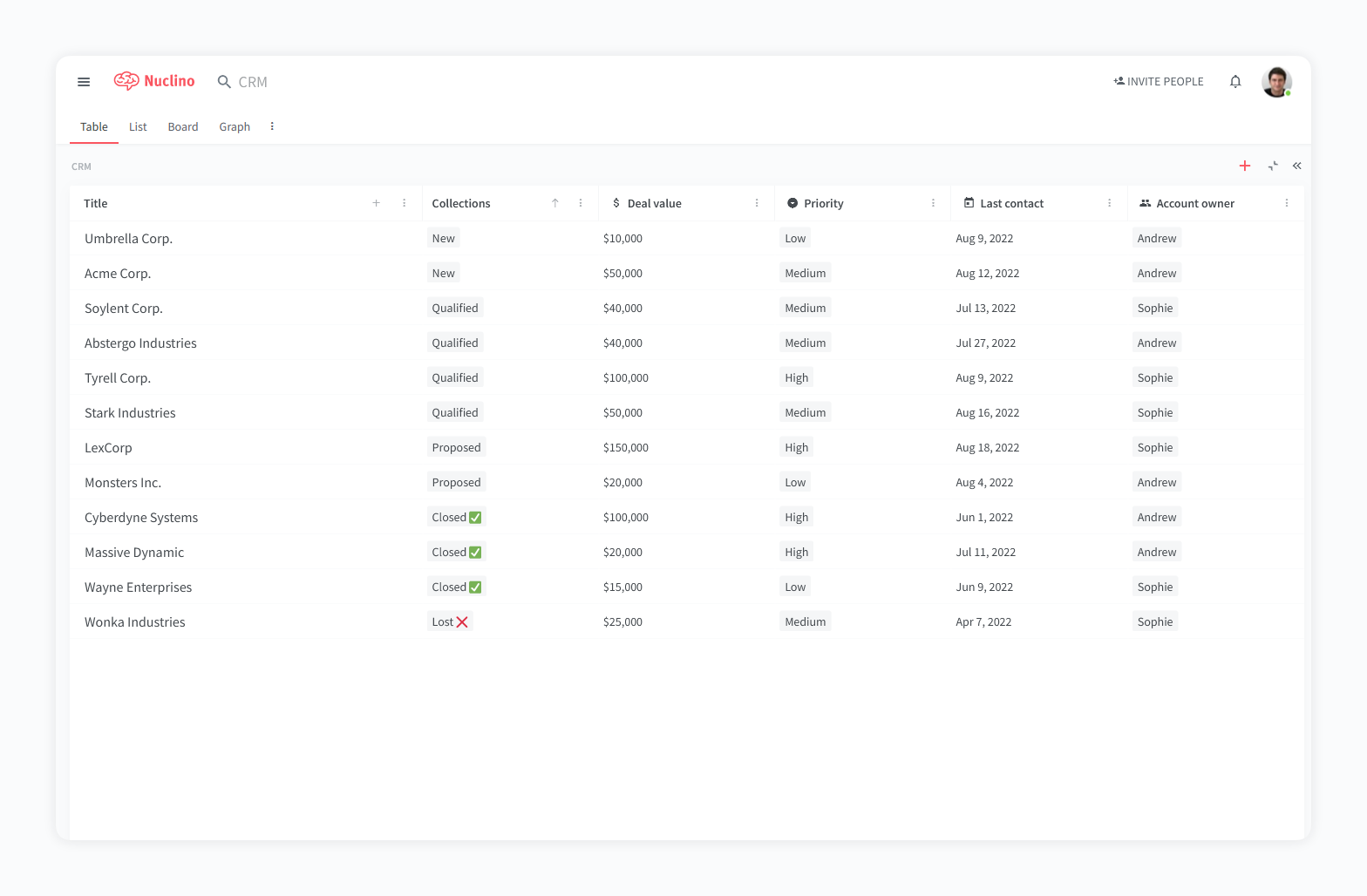Click $150,000 deal value cell

(626, 448)
